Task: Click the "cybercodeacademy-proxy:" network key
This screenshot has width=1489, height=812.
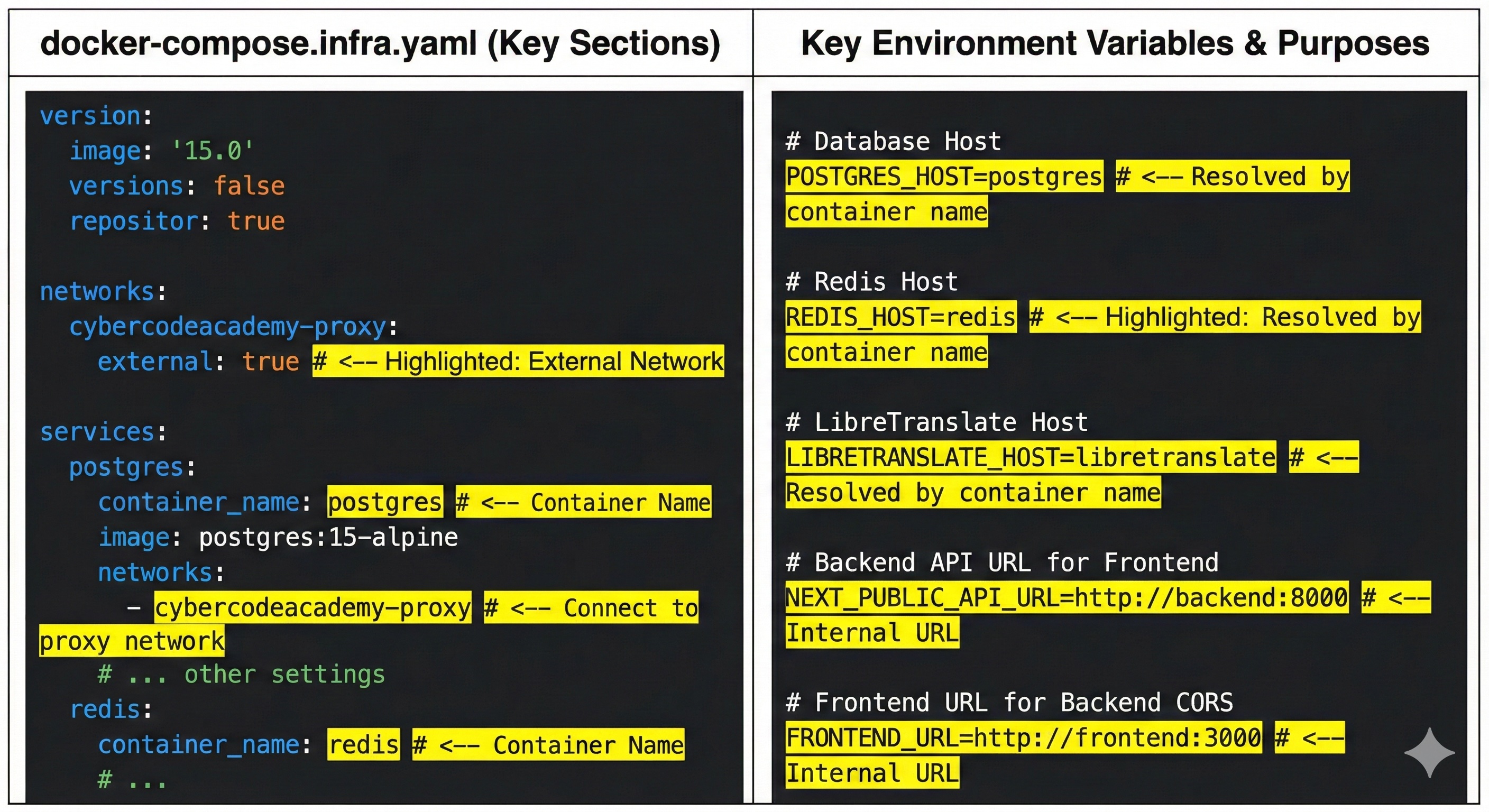Action: tap(234, 327)
